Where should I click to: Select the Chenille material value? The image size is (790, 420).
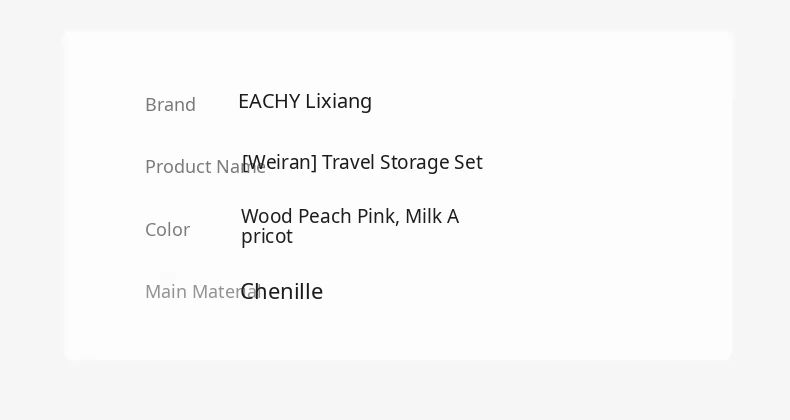[x=282, y=292]
